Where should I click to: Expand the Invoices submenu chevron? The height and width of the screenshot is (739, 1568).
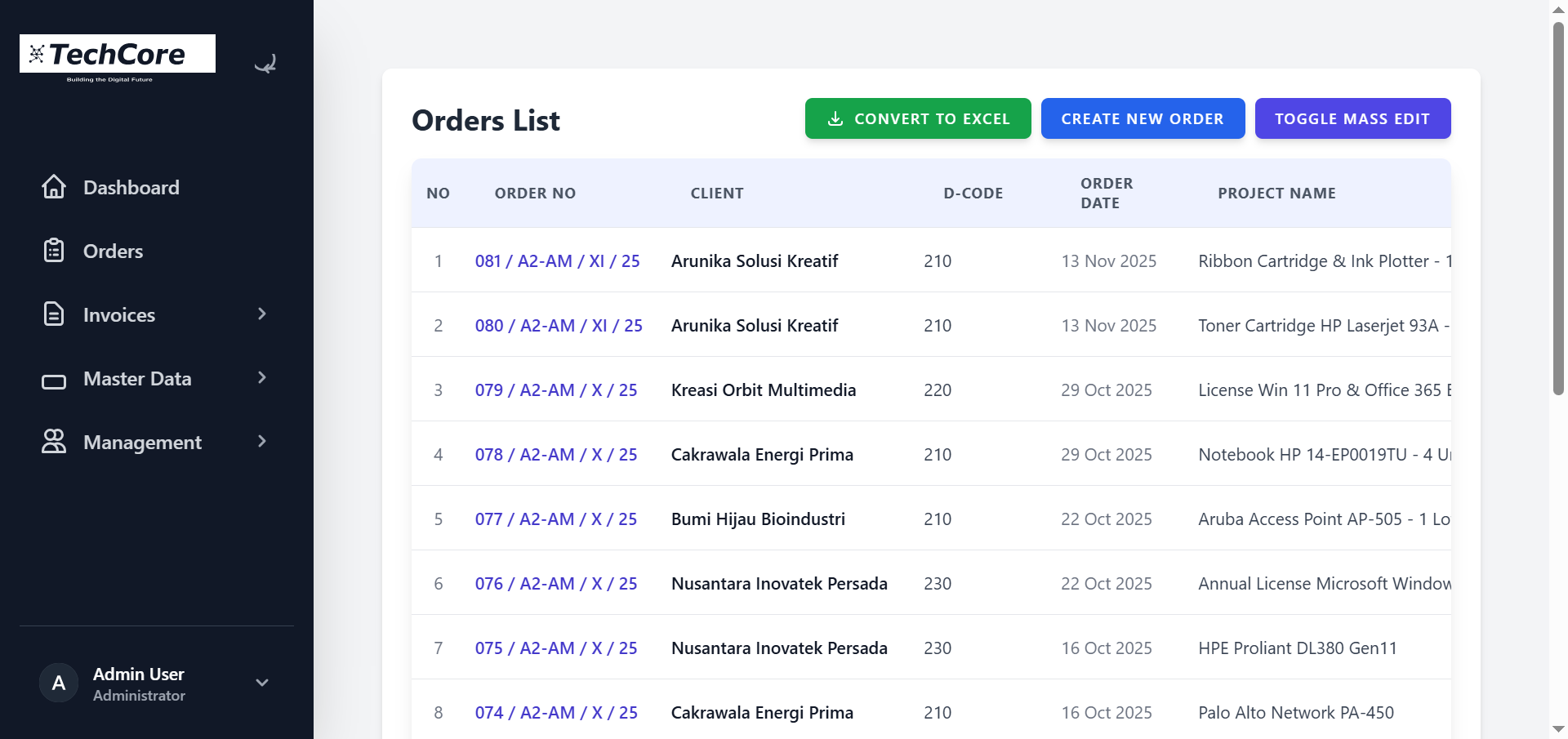coord(261,314)
